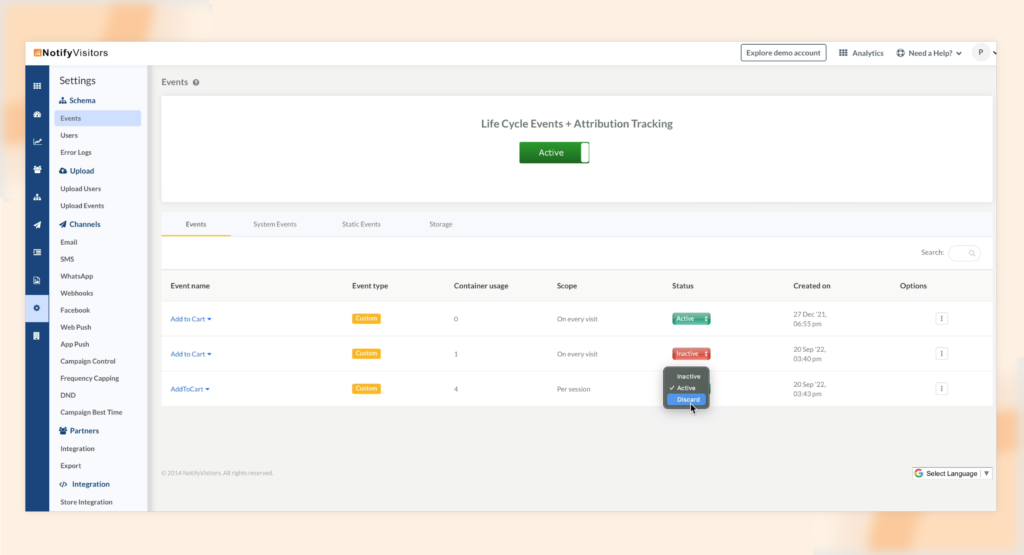Open the settings gear sidebar icon

click(x=37, y=308)
